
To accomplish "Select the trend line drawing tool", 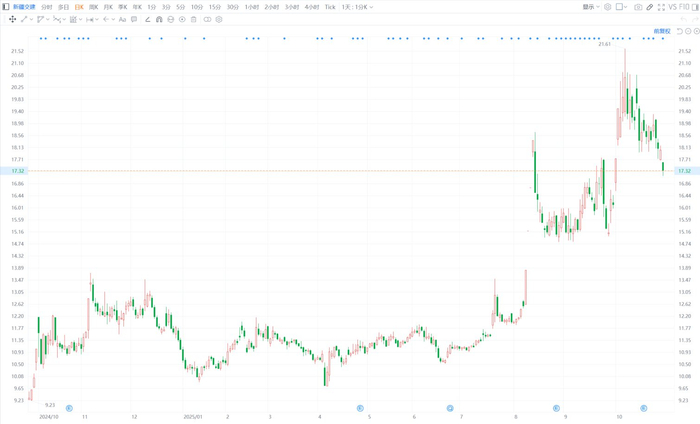I will (x=24, y=19).
